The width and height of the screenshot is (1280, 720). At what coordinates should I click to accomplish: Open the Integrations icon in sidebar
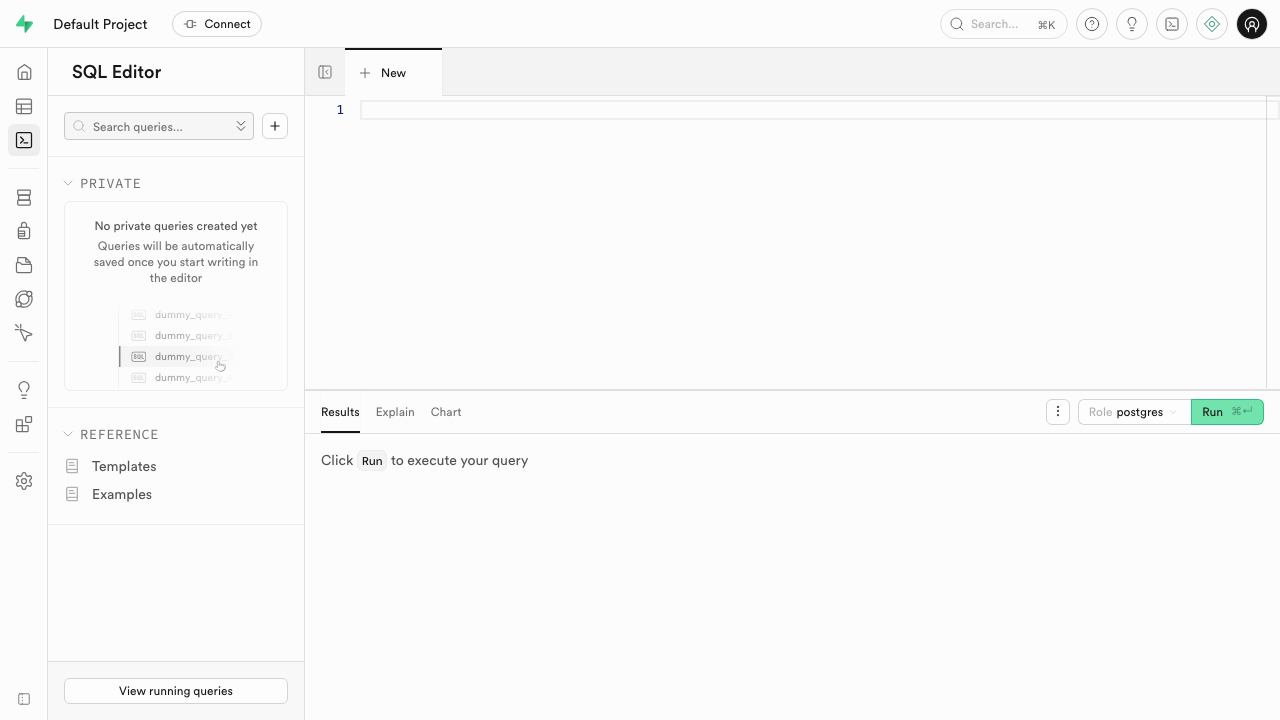[24, 424]
